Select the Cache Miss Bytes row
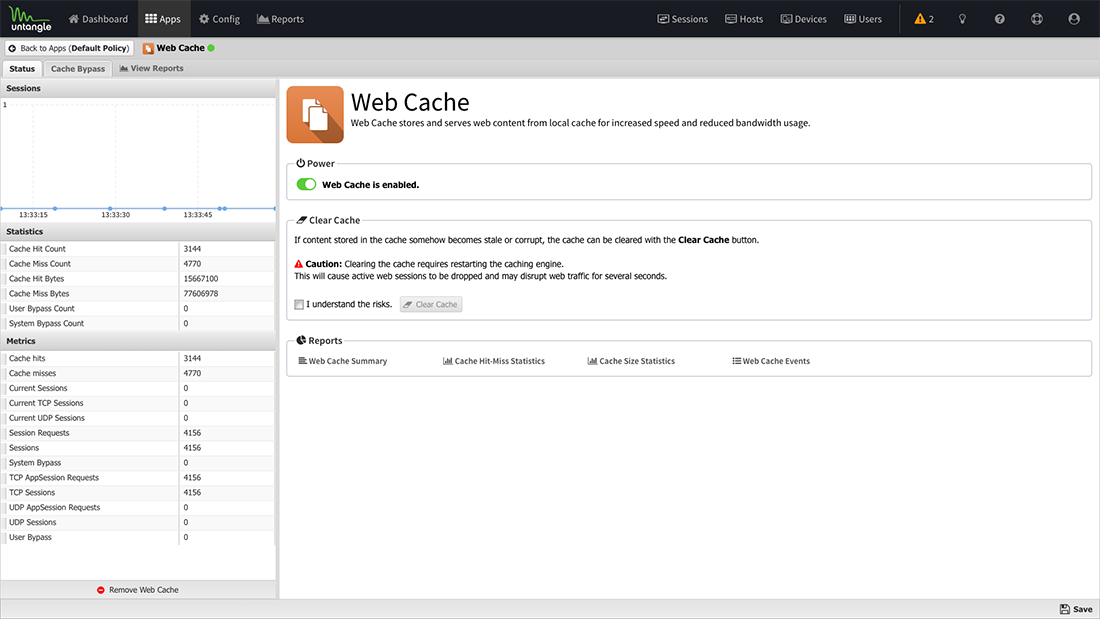This screenshot has width=1100, height=619. tap(138, 294)
